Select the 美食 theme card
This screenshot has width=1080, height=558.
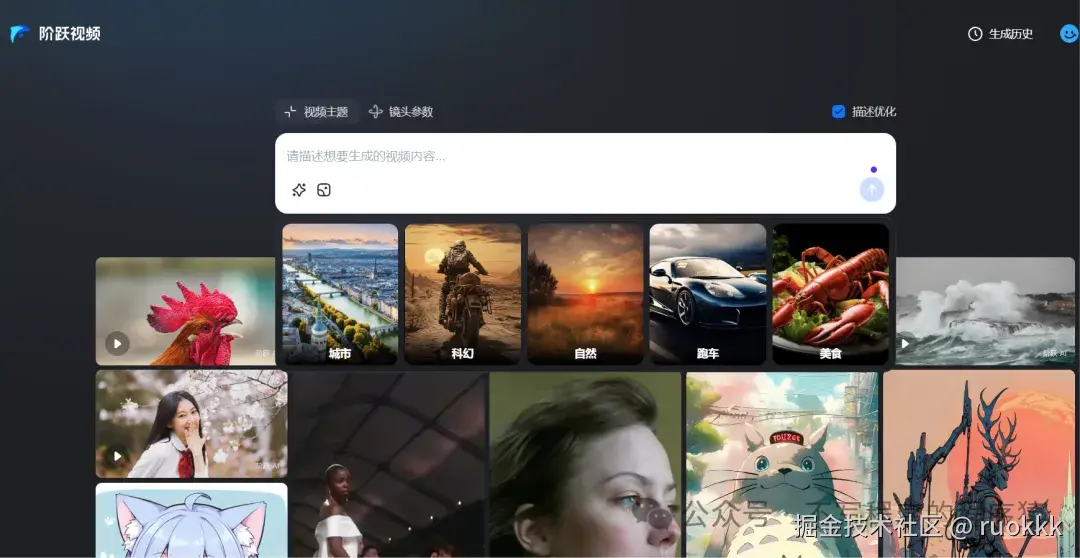tap(831, 294)
